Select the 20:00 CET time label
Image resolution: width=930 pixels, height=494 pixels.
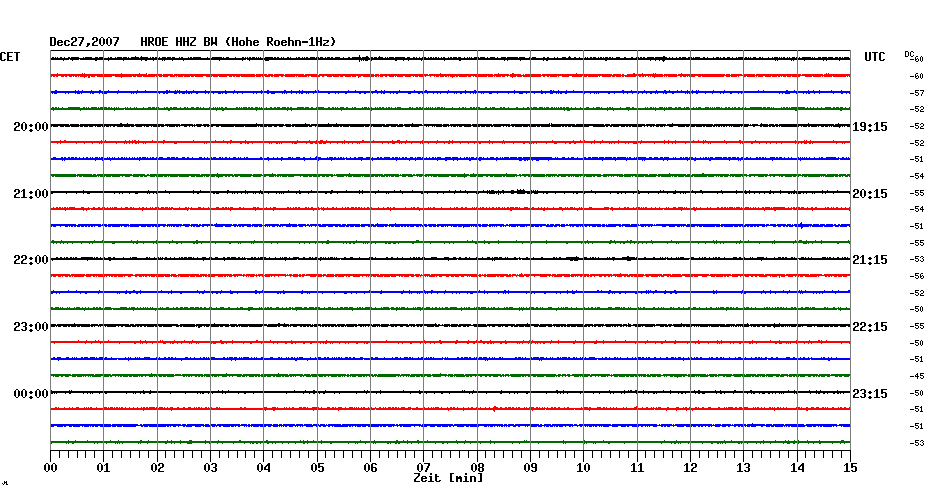point(31,127)
